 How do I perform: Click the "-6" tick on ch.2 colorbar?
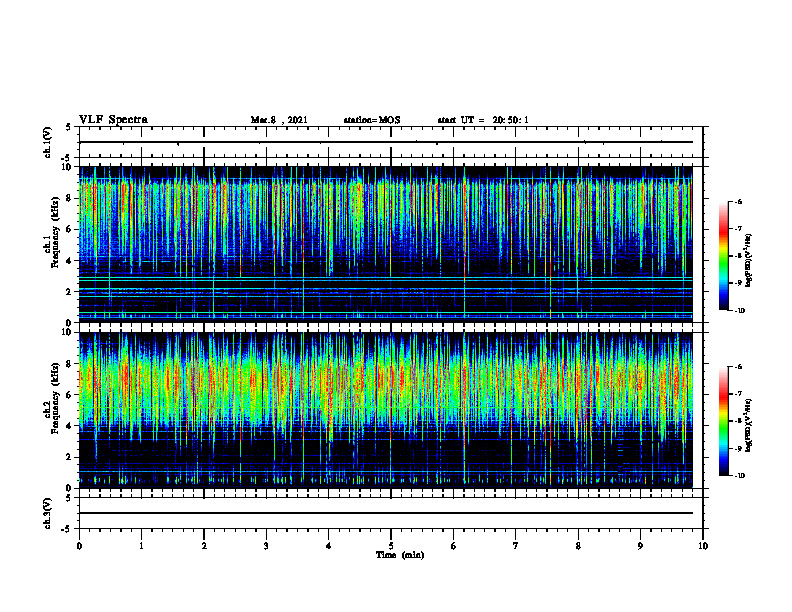(x=738, y=367)
